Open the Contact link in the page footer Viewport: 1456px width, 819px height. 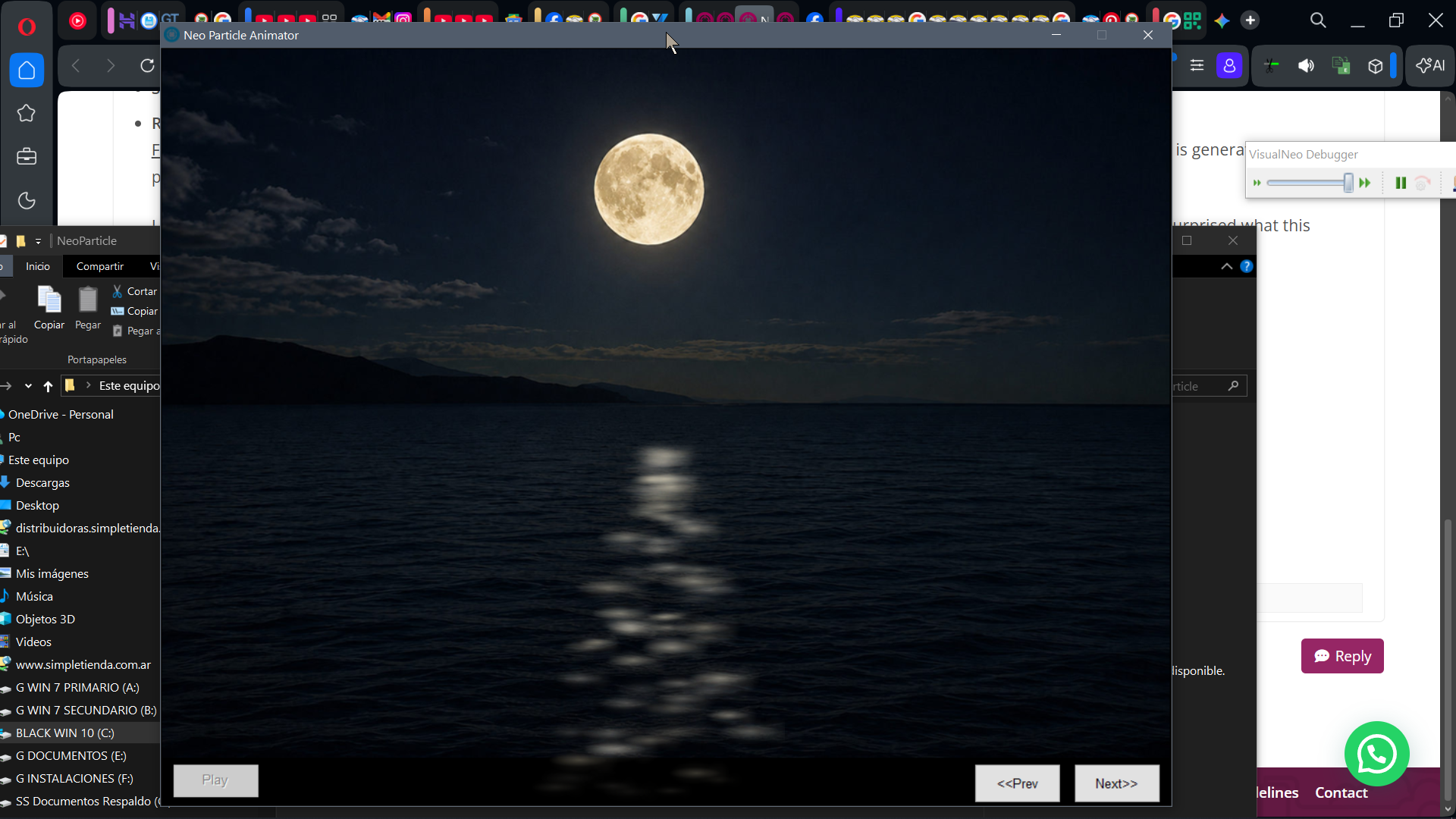coord(1341,792)
